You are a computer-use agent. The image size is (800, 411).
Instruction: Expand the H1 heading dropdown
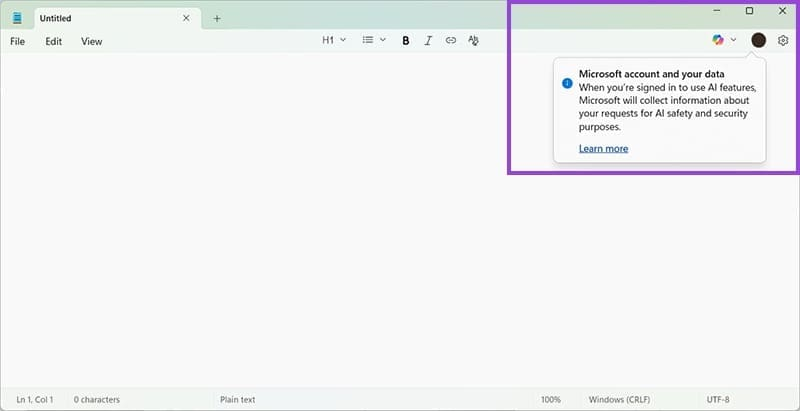(x=334, y=40)
